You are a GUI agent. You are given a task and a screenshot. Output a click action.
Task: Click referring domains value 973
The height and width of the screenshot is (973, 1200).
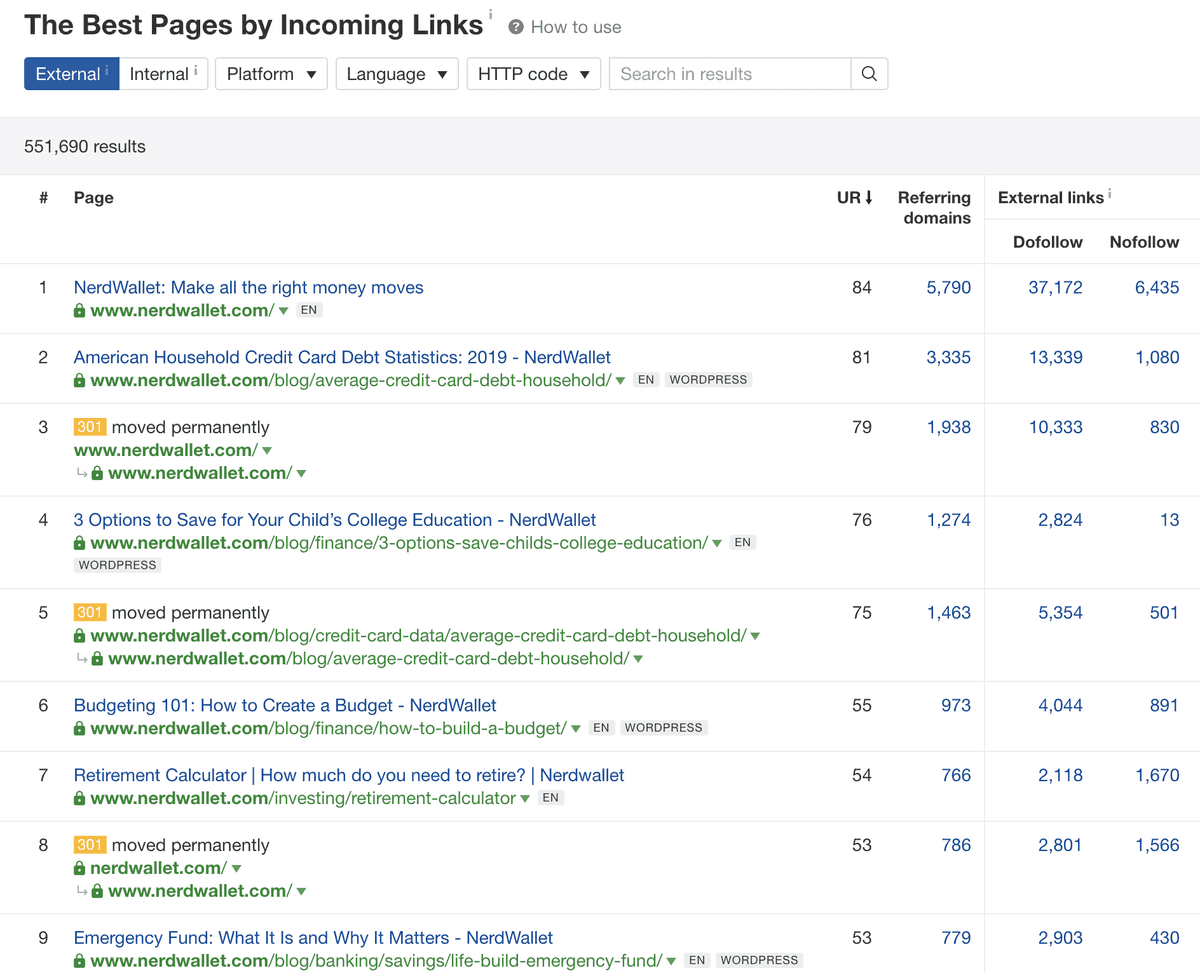pyautogui.click(x=956, y=705)
